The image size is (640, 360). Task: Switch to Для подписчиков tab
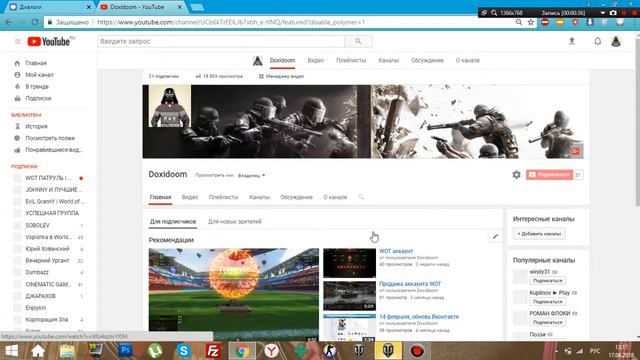coord(173,222)
